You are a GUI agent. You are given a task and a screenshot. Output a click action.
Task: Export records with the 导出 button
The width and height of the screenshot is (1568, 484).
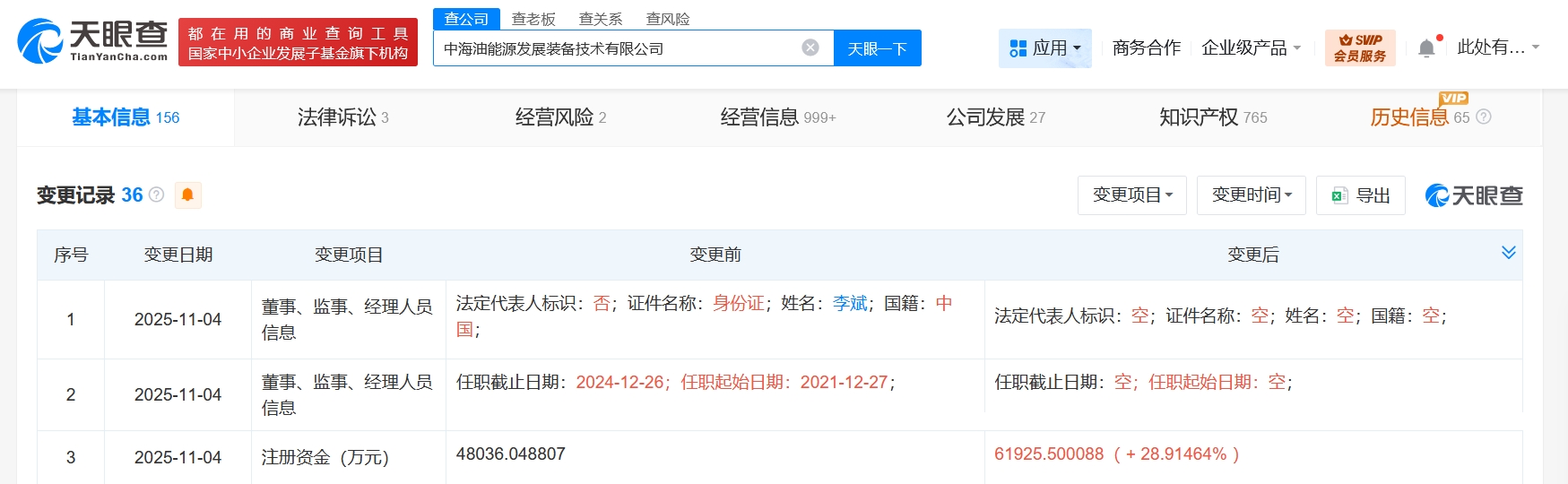1360,195
